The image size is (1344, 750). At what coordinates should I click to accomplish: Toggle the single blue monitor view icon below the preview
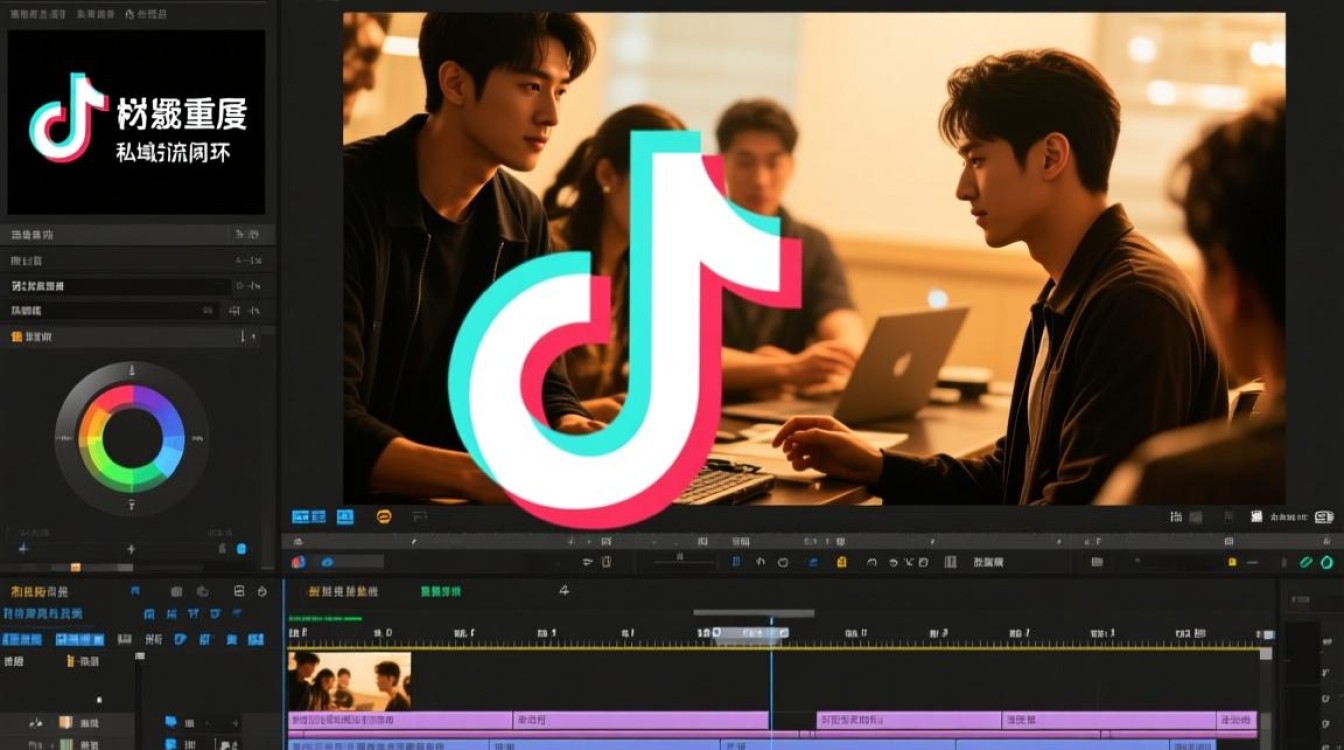pyautogui.click(x=345, y=517)
